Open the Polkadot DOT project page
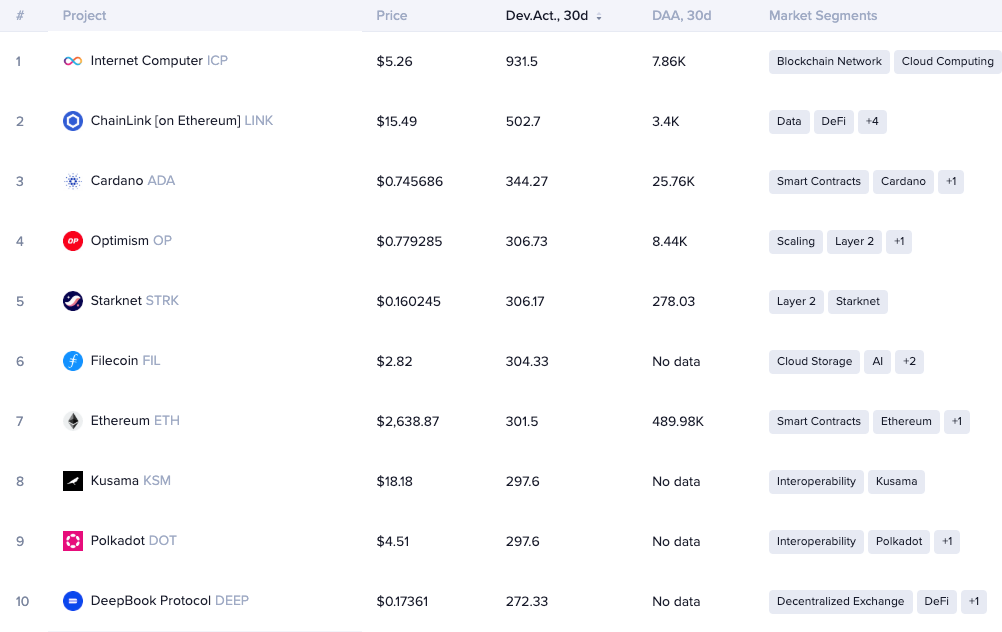The width and height of the screenshot is (1002, 632). point(134,541)
